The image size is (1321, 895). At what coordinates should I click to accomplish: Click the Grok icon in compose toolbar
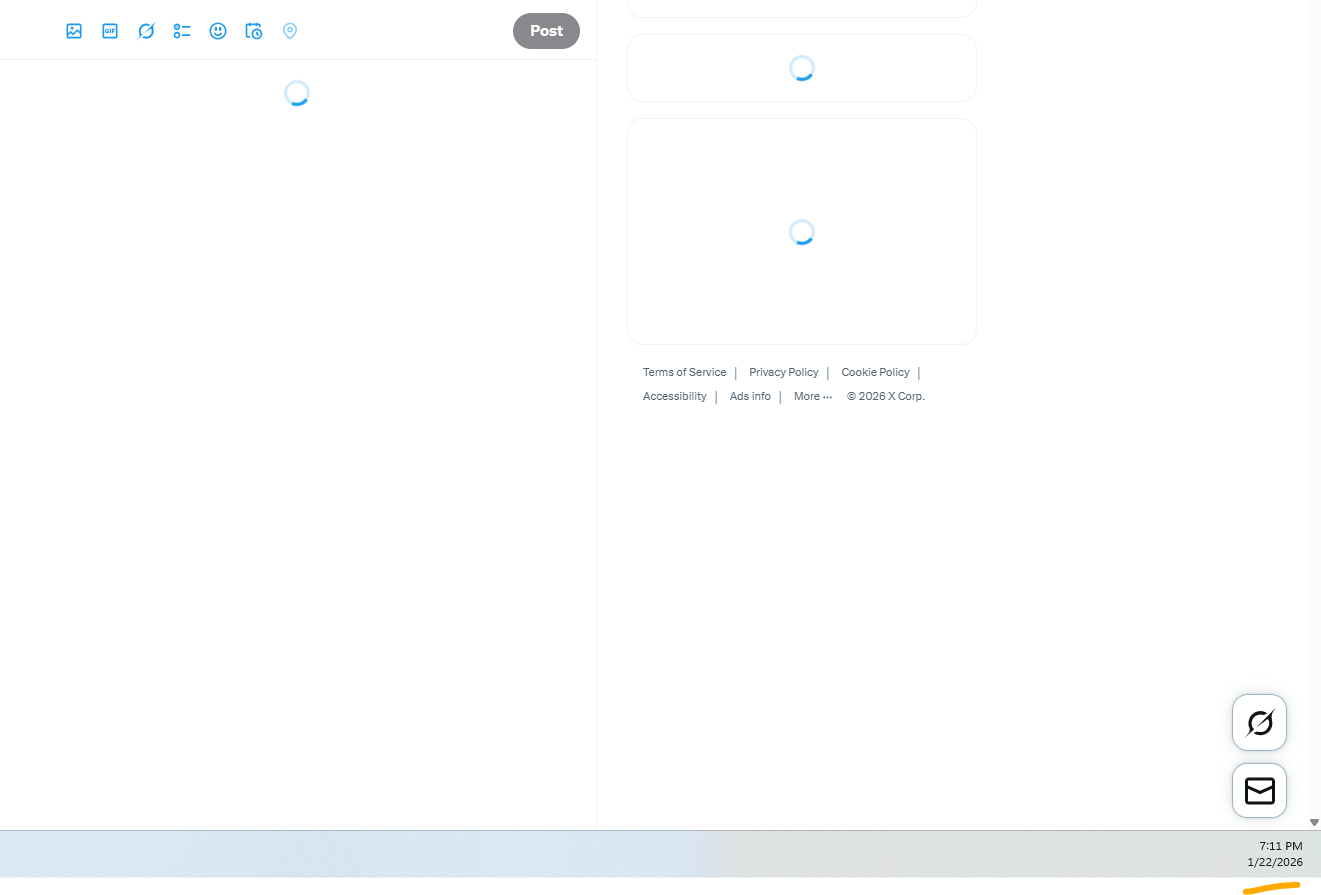pyautogui.click(x=146, y=31)
